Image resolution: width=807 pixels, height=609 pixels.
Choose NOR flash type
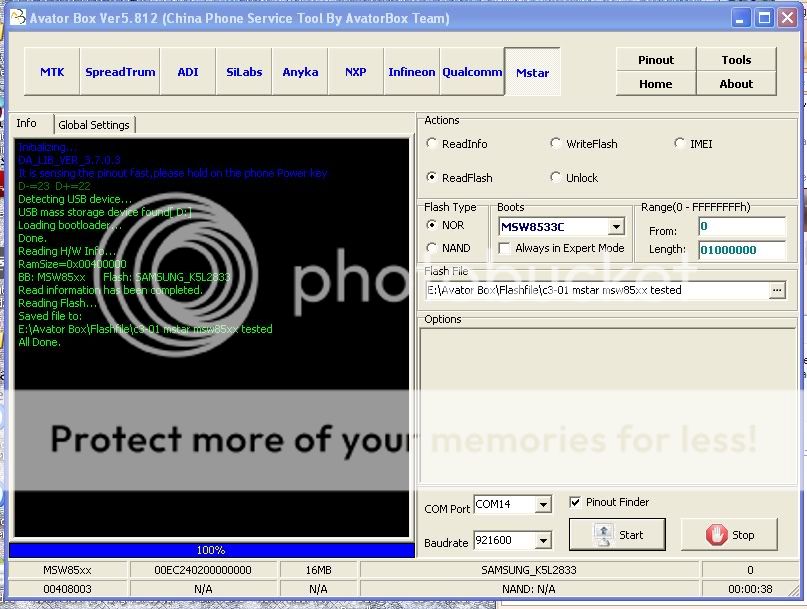[x=445, y=225]
